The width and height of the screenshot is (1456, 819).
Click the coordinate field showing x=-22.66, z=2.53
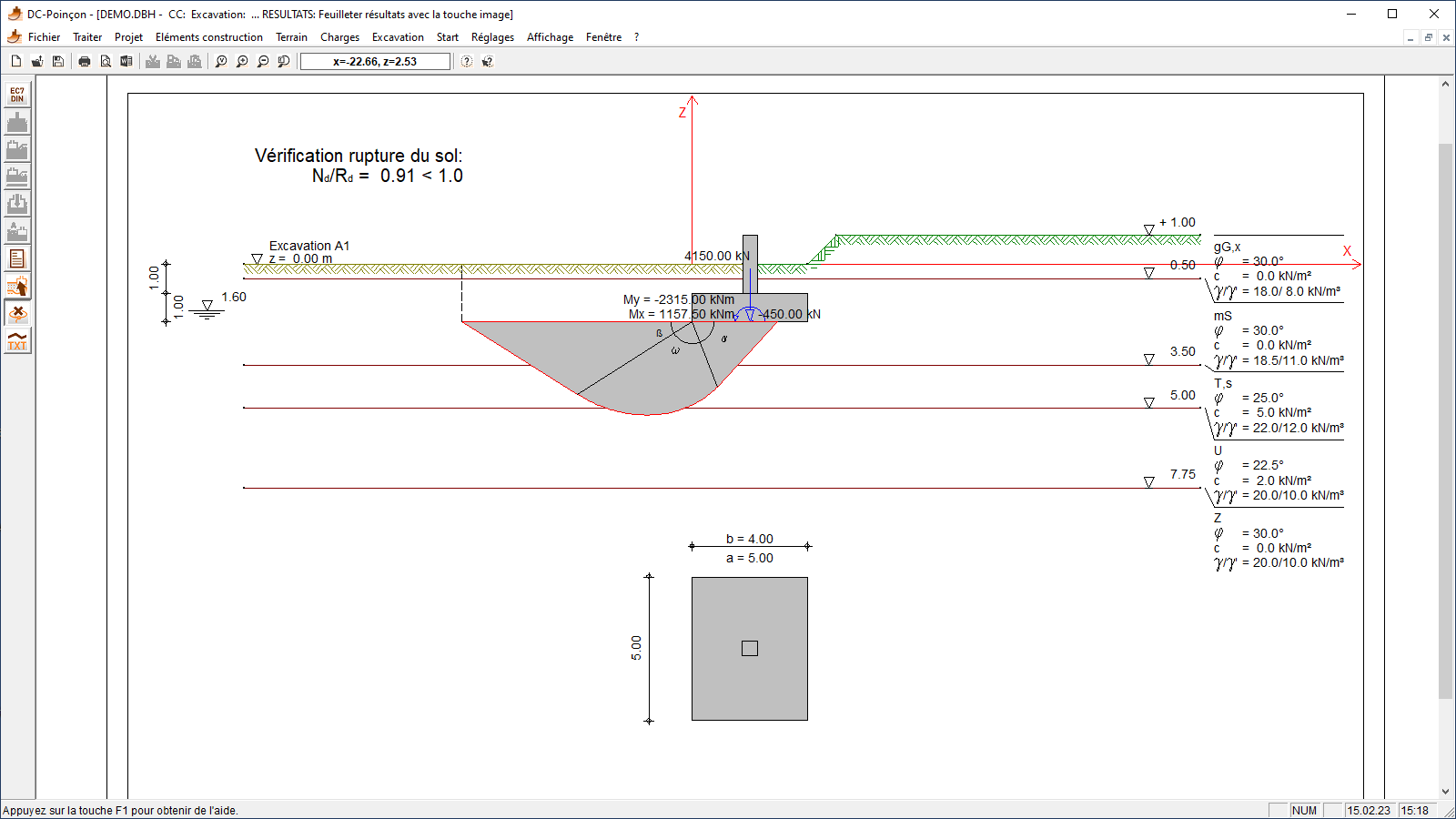pyautogui.click(x=375, y=61)
